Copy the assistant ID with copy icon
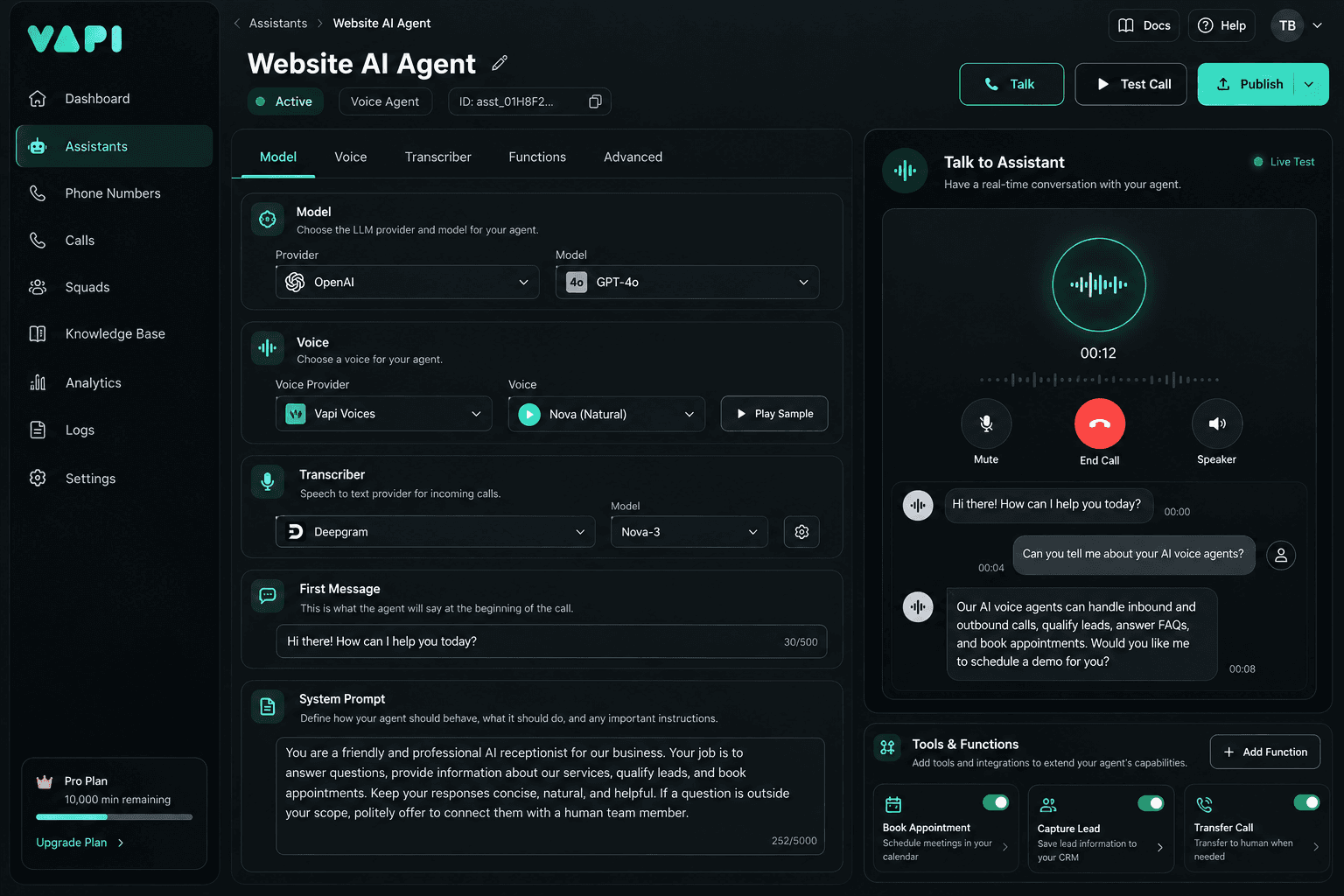Screen dimensions: 1344x896 pos(595,101)
